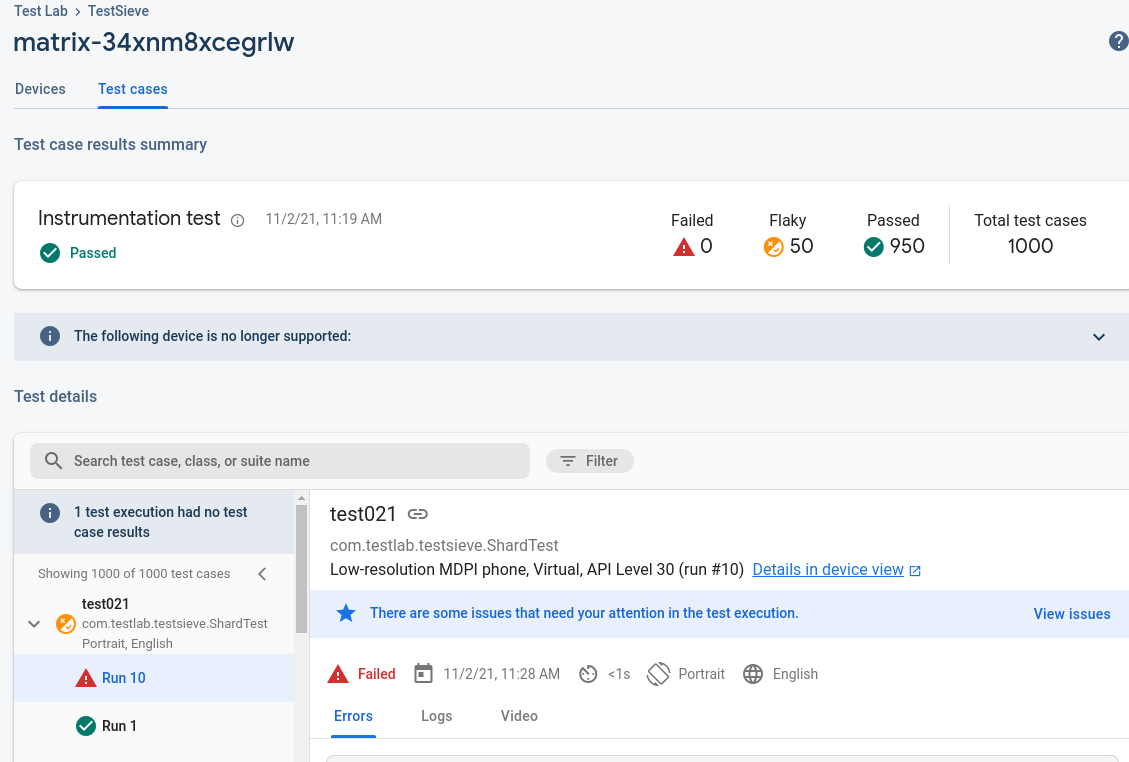The height and width of the screenshot is (762, 1129).
Task: Switch to the Devices tab
Action: [x=40, y=89]
